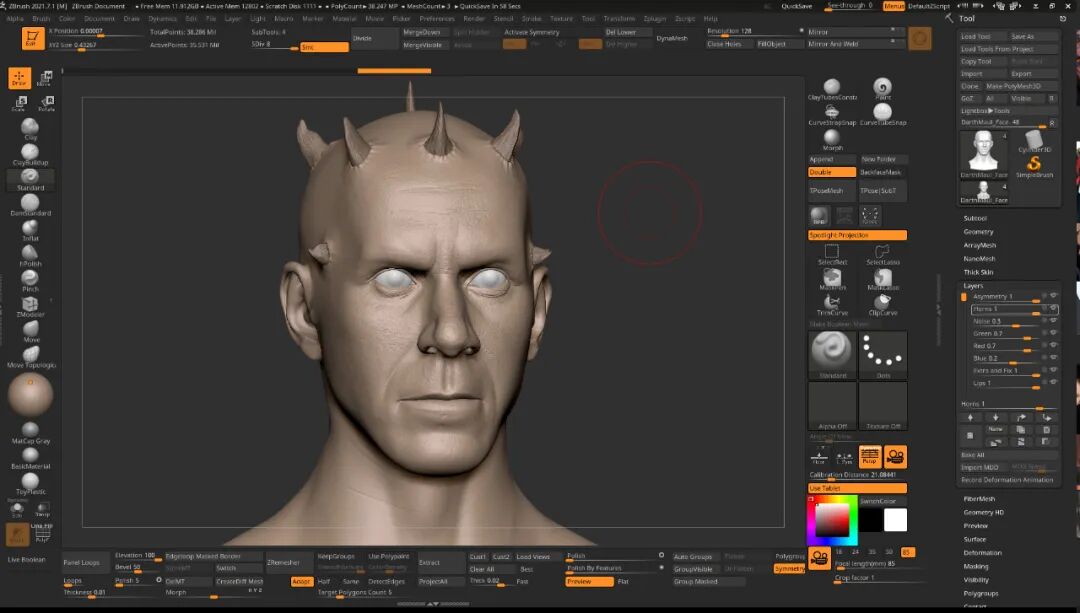Toggle Use Tablet option

tap(858, 488)
